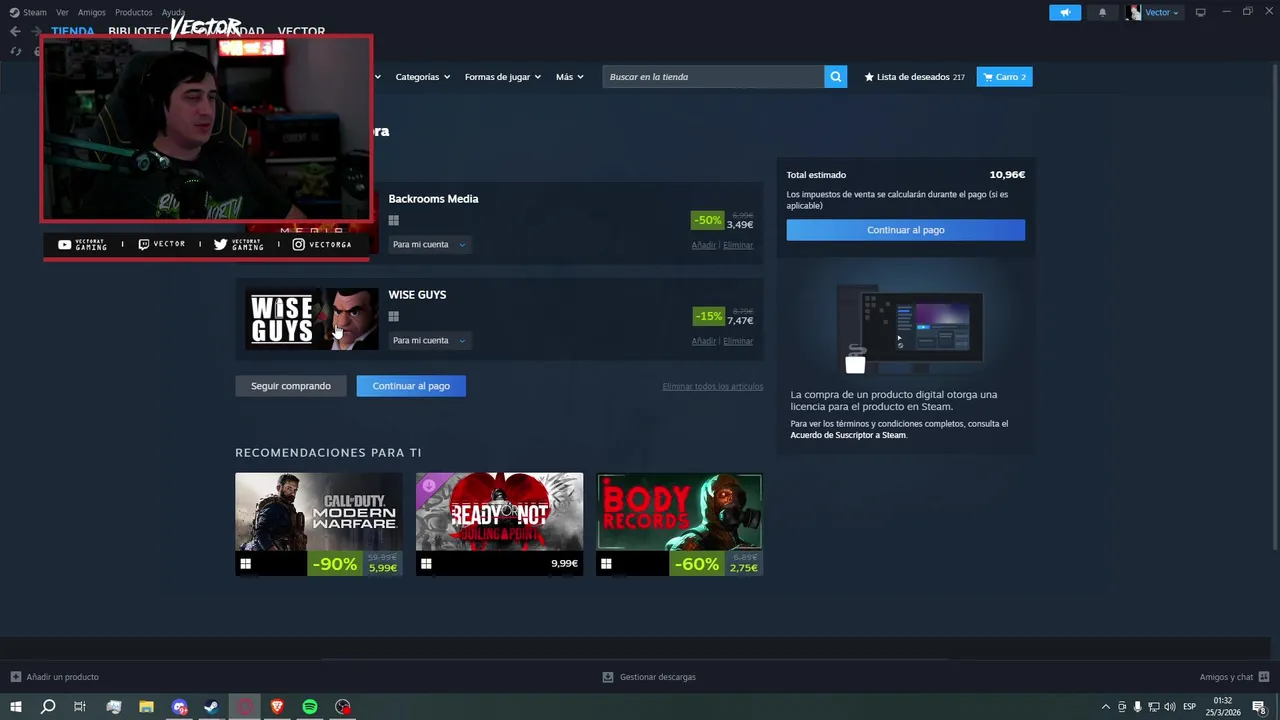Screen dimensions: 1280x720
Task: Click Añadir link for Backrooms Media
Action: tap(703, 245)
